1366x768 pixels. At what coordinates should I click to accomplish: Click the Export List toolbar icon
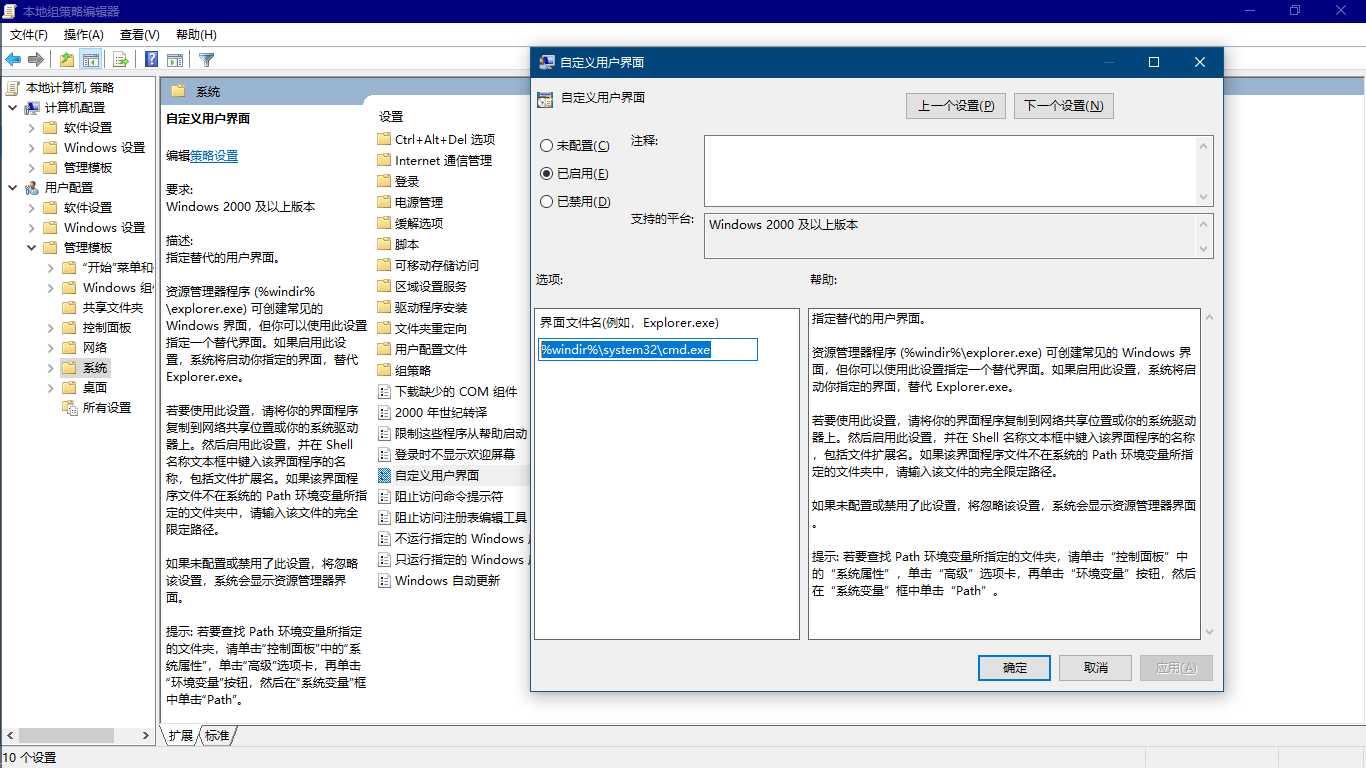tap(120, 60)
